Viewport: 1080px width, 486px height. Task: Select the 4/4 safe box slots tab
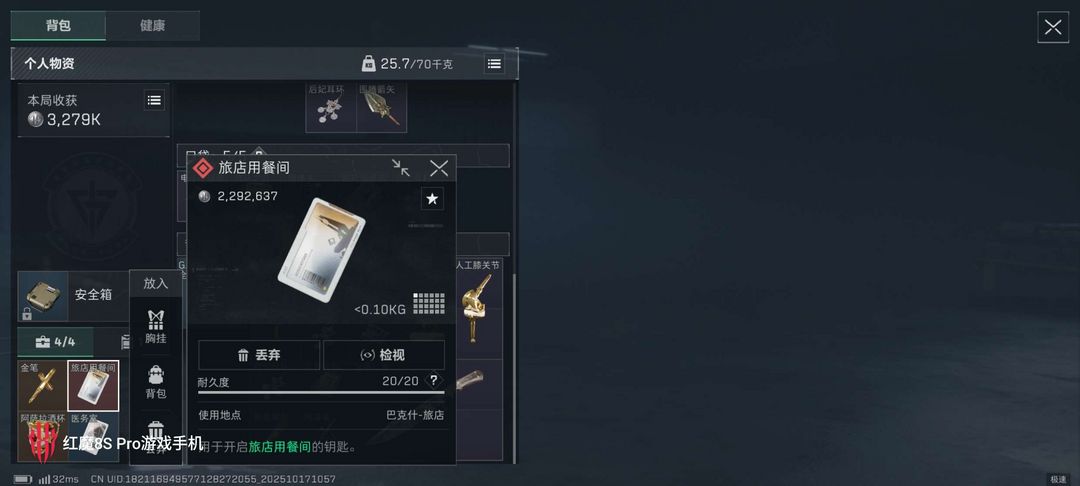pyautogui.click(x=55, y=341)
